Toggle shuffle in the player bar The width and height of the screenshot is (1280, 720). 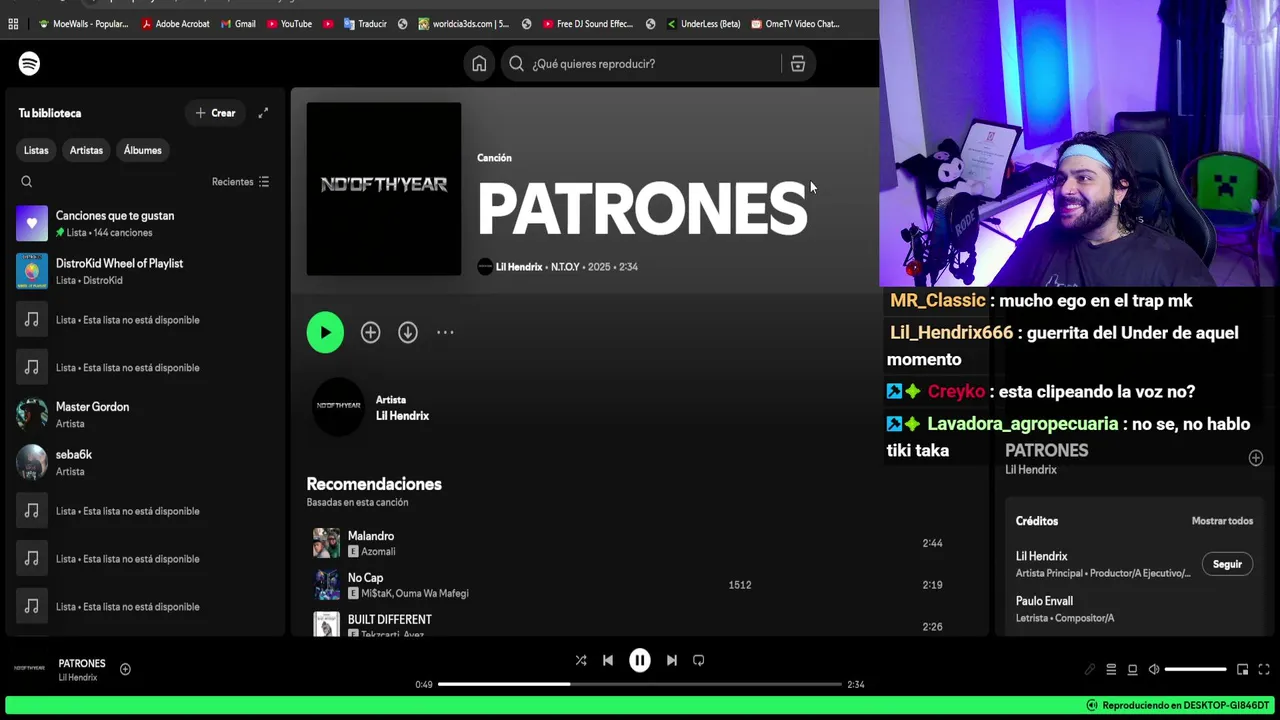point(581,660)
